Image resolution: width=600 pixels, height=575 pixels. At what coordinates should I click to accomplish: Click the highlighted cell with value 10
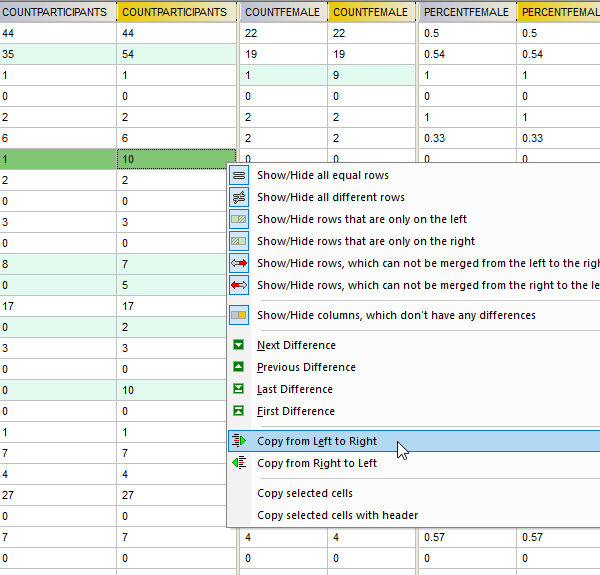pos(176,159)
